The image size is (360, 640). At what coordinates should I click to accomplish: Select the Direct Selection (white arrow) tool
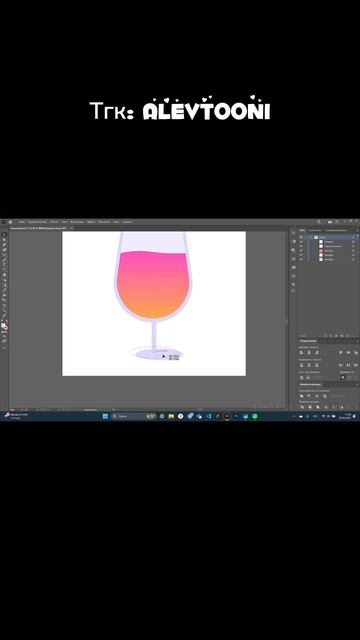(x=4, y=240)
